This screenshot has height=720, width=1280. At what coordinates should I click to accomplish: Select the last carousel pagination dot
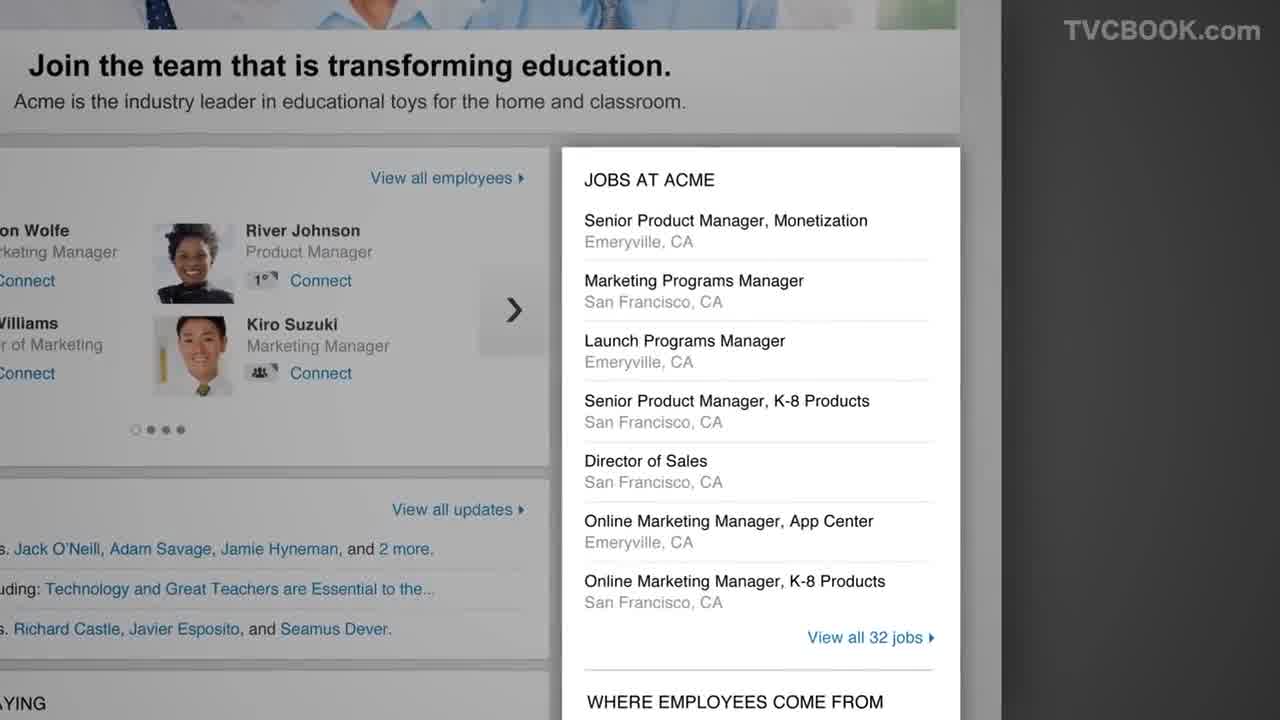[x=181, y=430]
